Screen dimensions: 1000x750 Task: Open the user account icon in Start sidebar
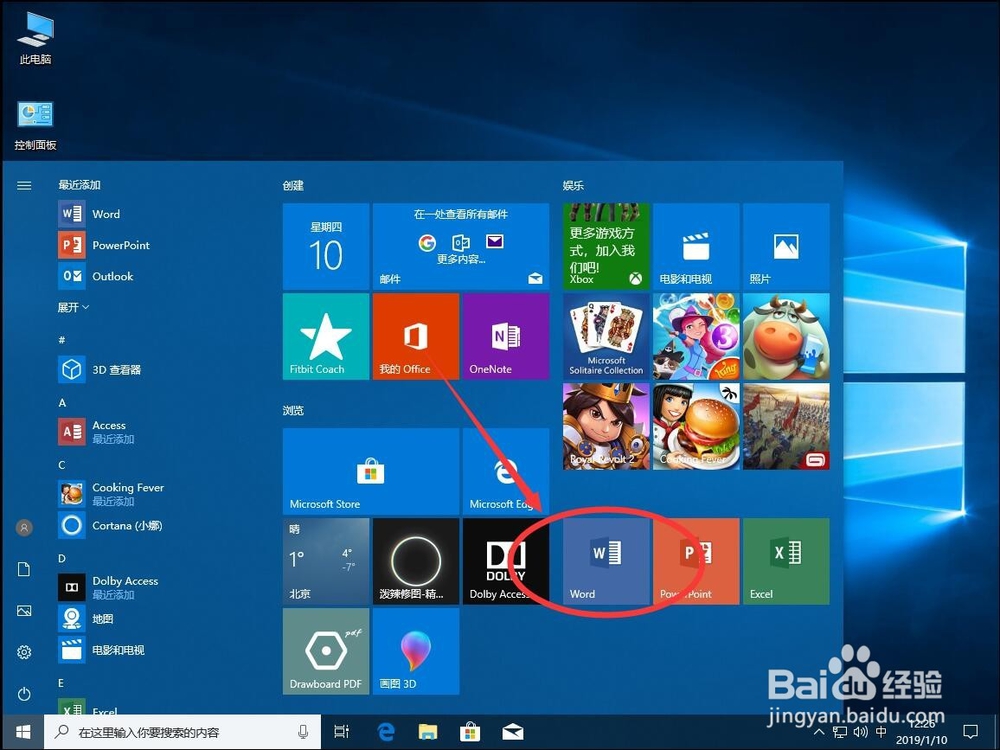point(24,527)
